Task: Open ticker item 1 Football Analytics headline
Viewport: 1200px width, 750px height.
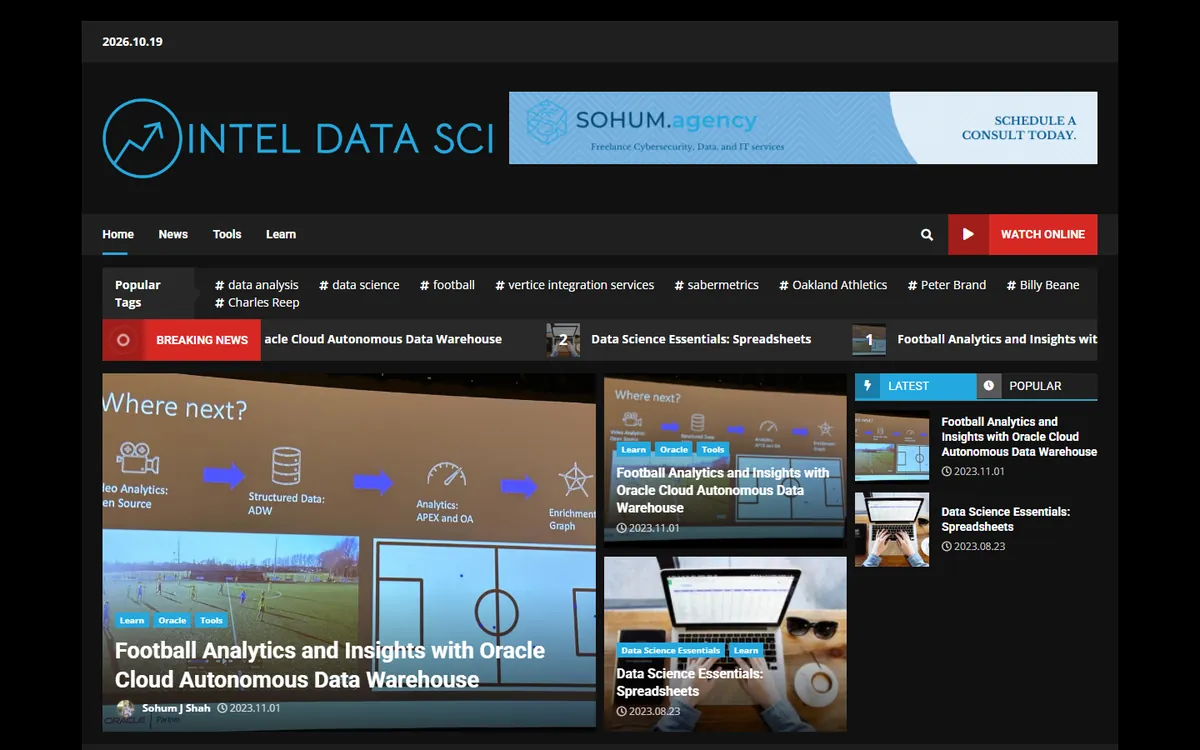Action: click(x=997, y=339)
